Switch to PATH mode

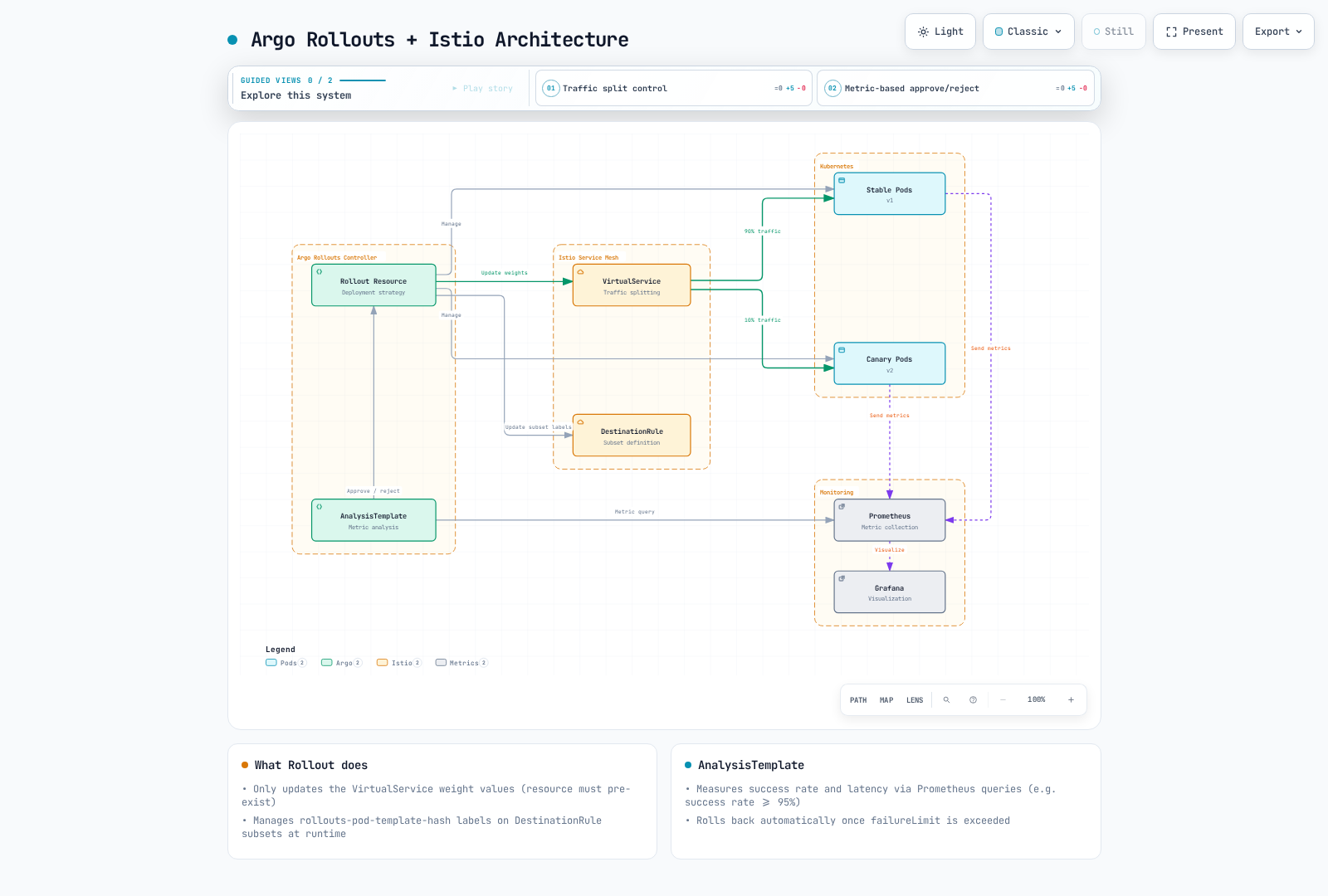click(858, 700)
